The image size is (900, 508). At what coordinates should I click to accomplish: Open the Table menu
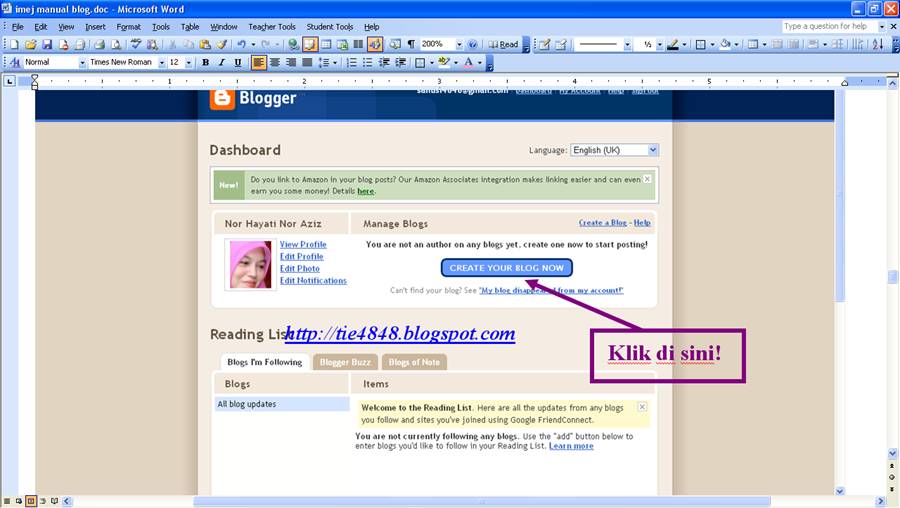coord(190,26)
